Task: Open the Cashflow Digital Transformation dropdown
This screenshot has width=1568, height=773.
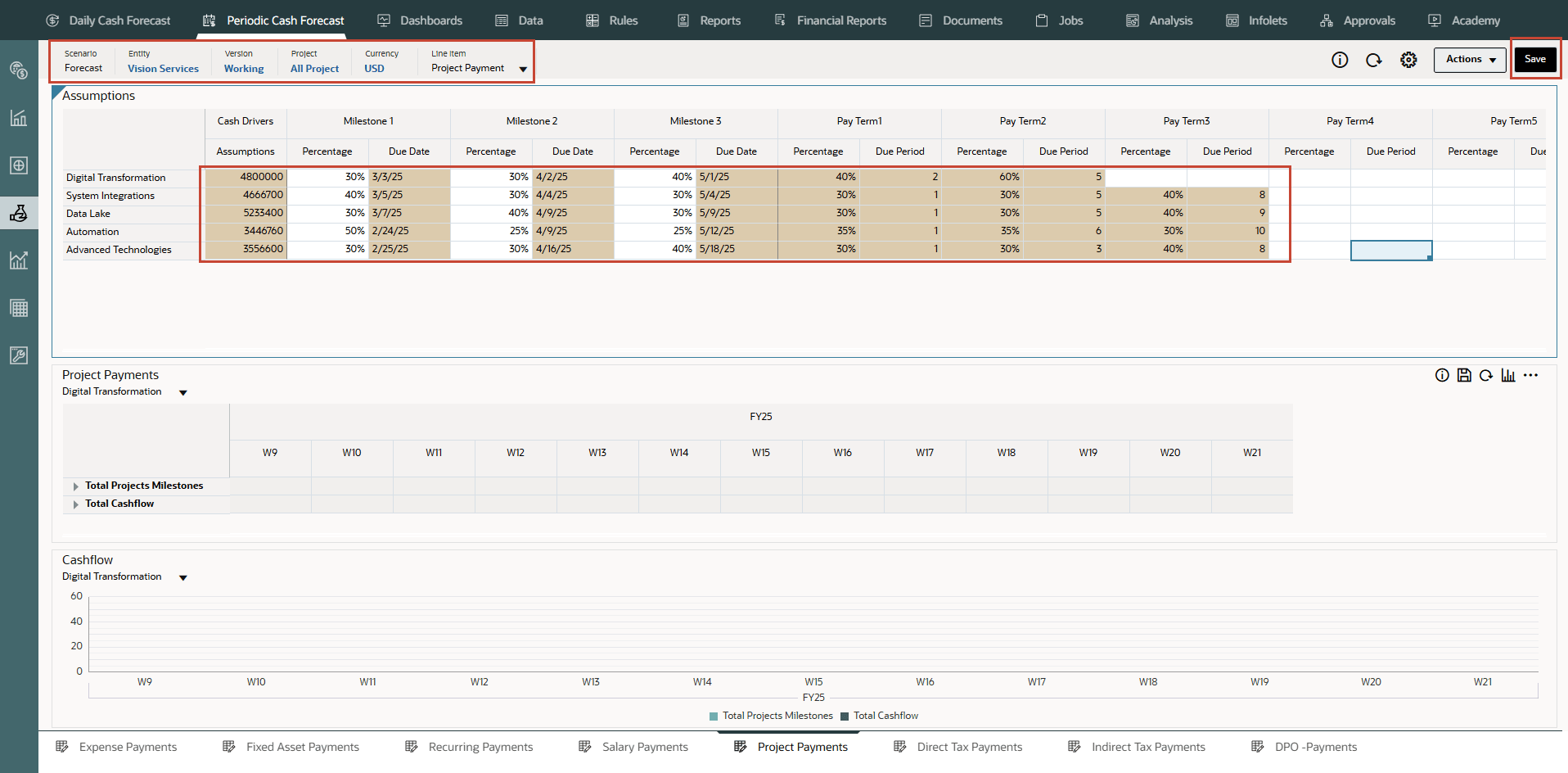Action: pyautogui.click(x=183, y=578)
